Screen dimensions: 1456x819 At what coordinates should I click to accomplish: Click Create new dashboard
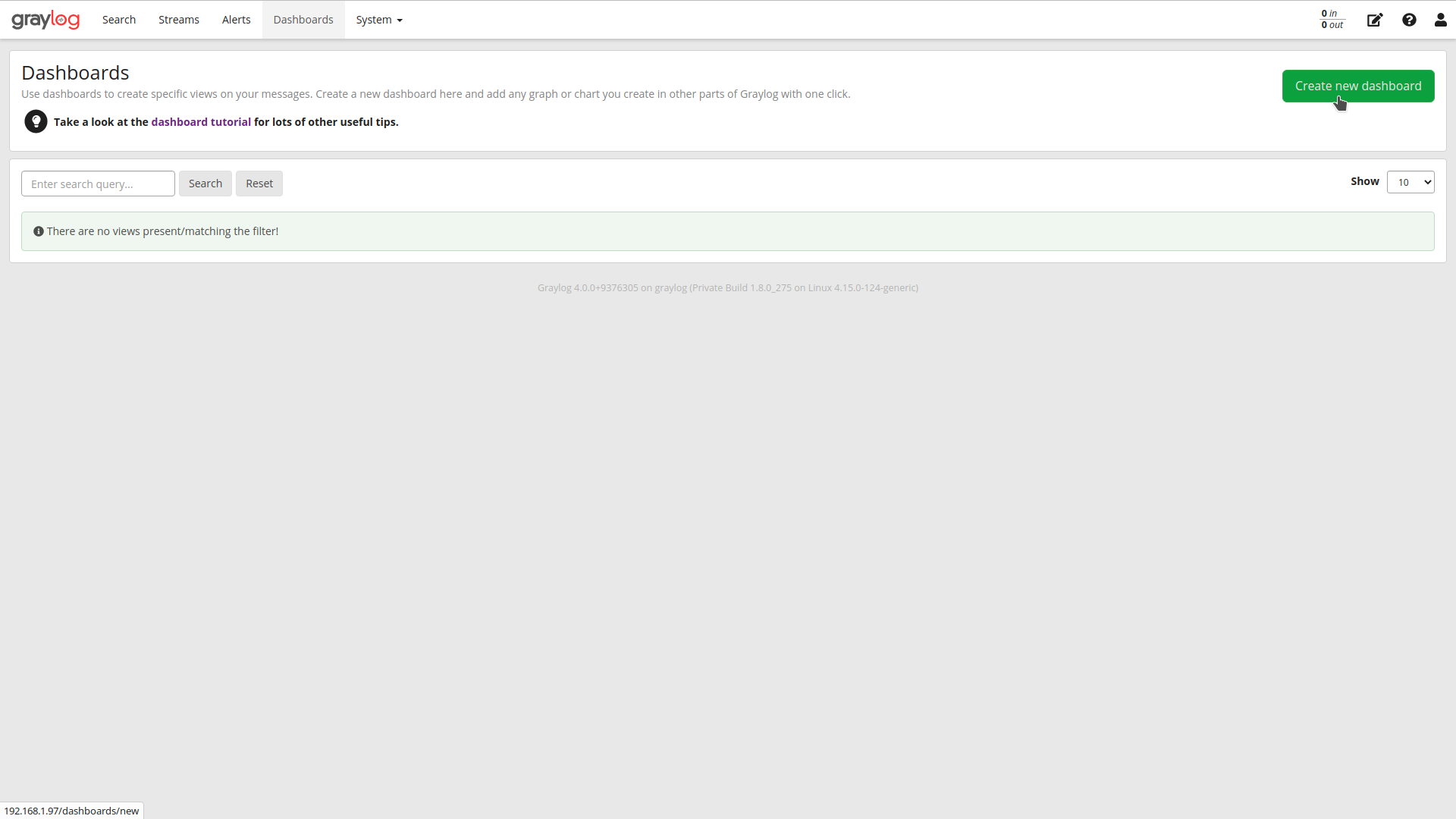(x=1357, y=86)
